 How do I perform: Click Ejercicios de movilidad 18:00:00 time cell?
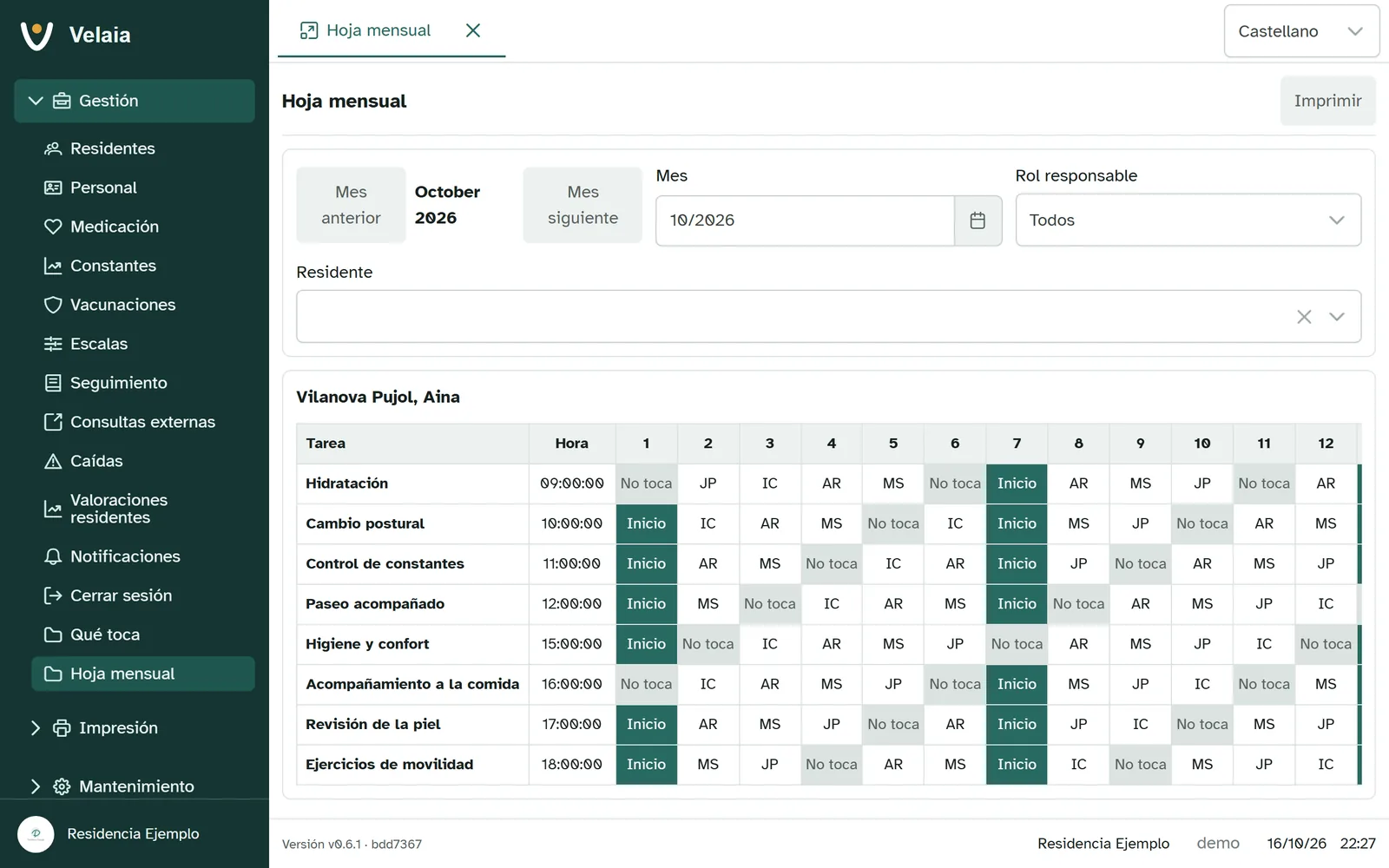click(572, 765)
